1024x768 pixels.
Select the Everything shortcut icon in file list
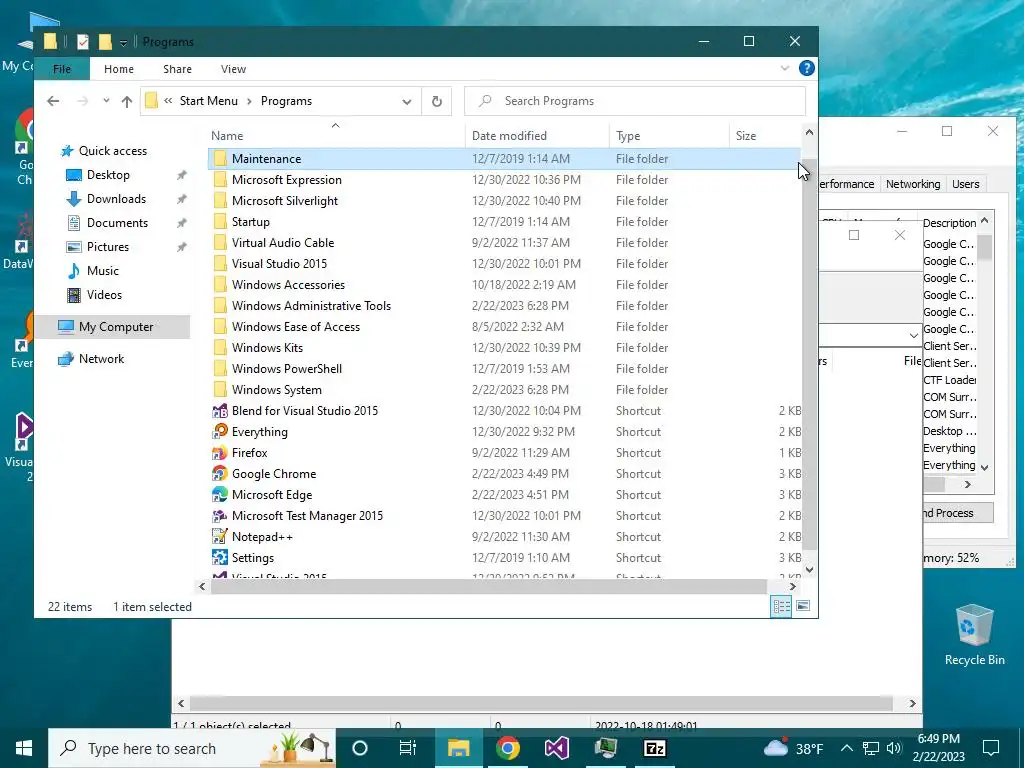point(220,432)
